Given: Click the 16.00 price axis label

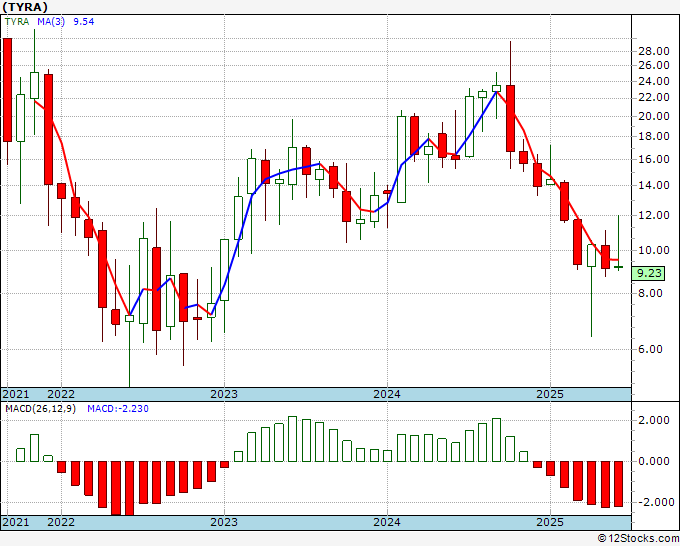Looking at the screenshot, I should click(654, 159).
